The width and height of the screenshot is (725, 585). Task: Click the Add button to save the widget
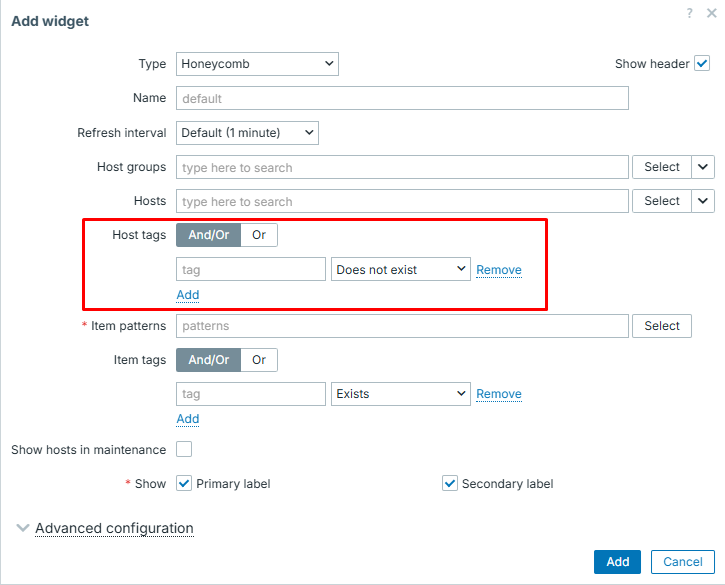coord(617,562)
